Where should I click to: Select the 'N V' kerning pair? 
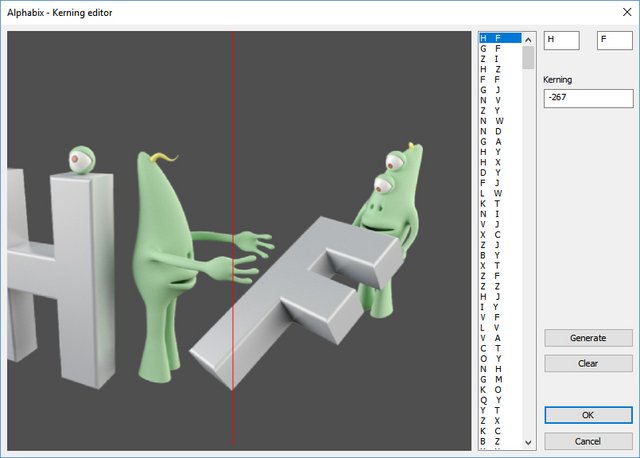point(500,100)
